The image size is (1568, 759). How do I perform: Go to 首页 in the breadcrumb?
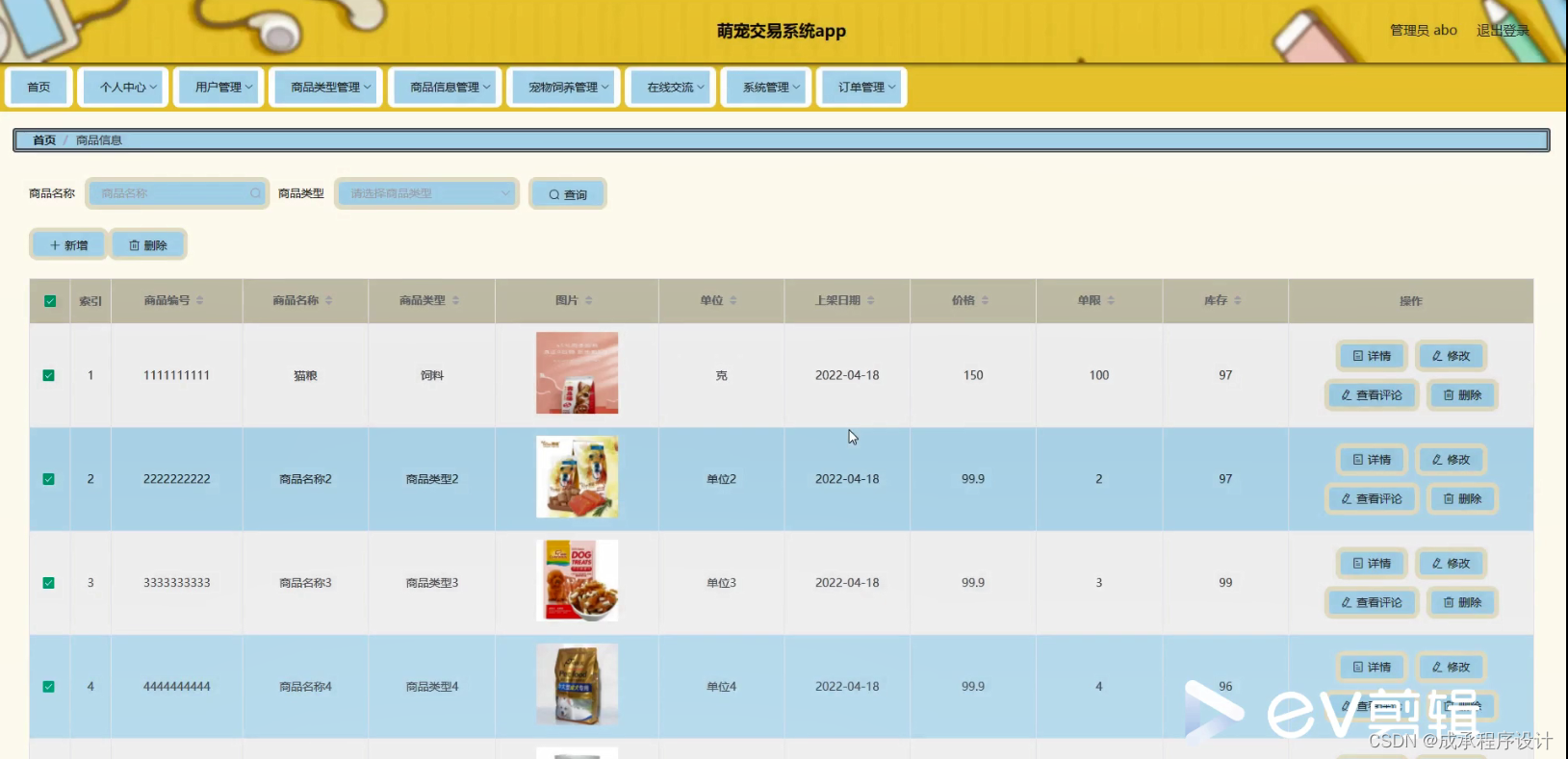click(x=44, y=140)
